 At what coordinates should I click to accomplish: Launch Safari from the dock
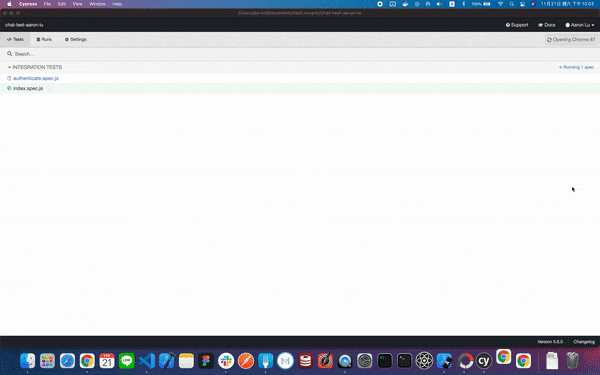coord(67,361)
